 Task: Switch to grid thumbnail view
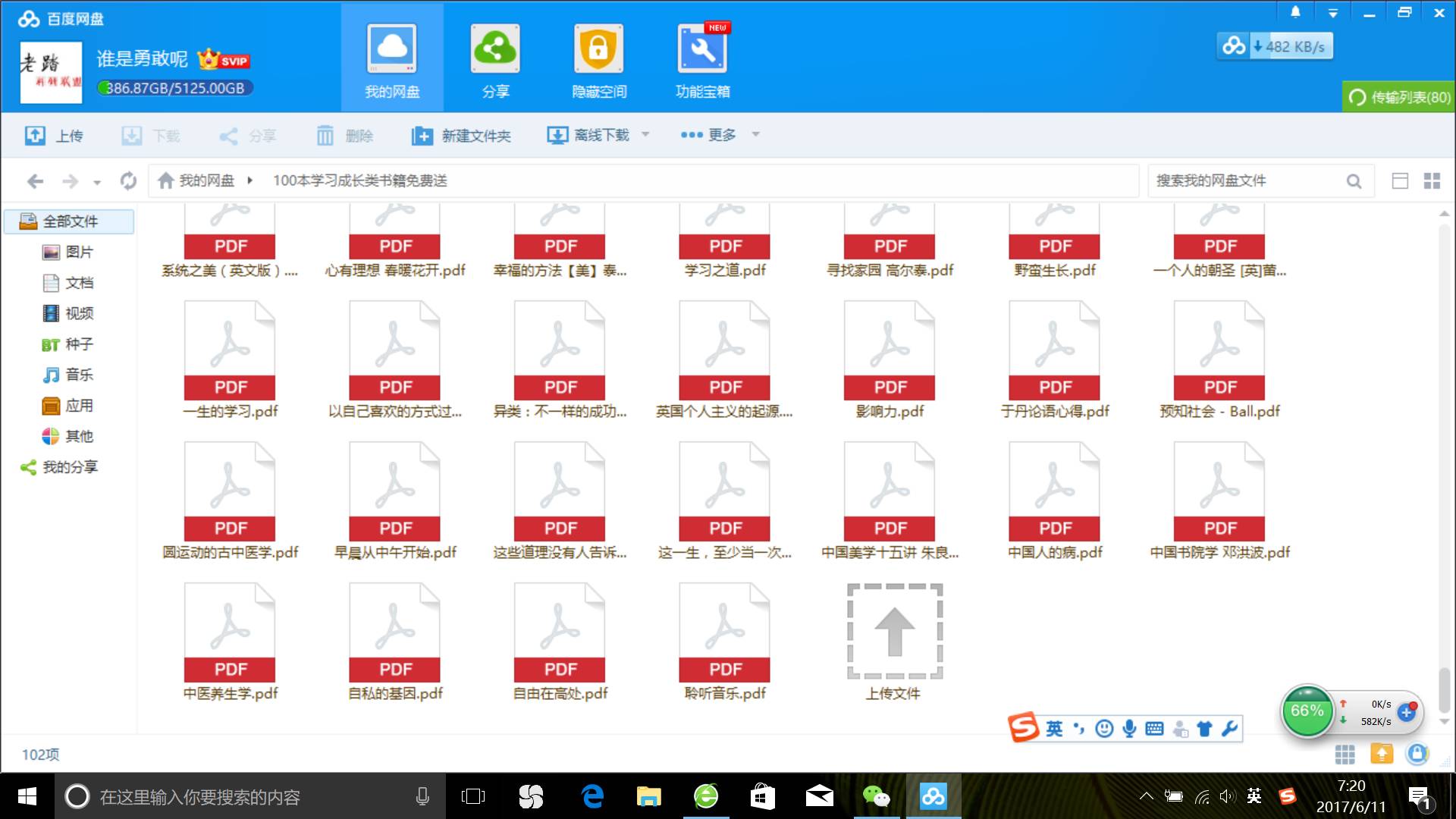(x=1432, y=180)
